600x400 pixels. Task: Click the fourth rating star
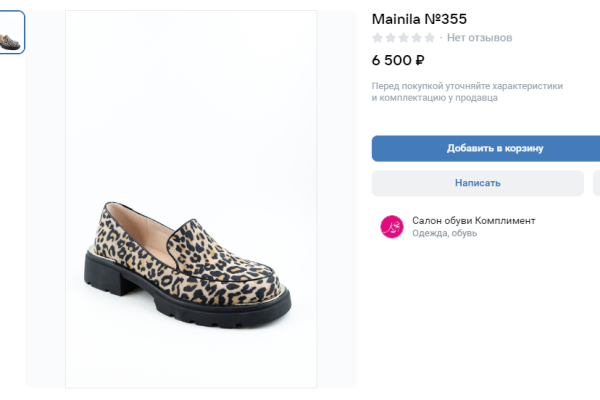(x=417, y=38)
